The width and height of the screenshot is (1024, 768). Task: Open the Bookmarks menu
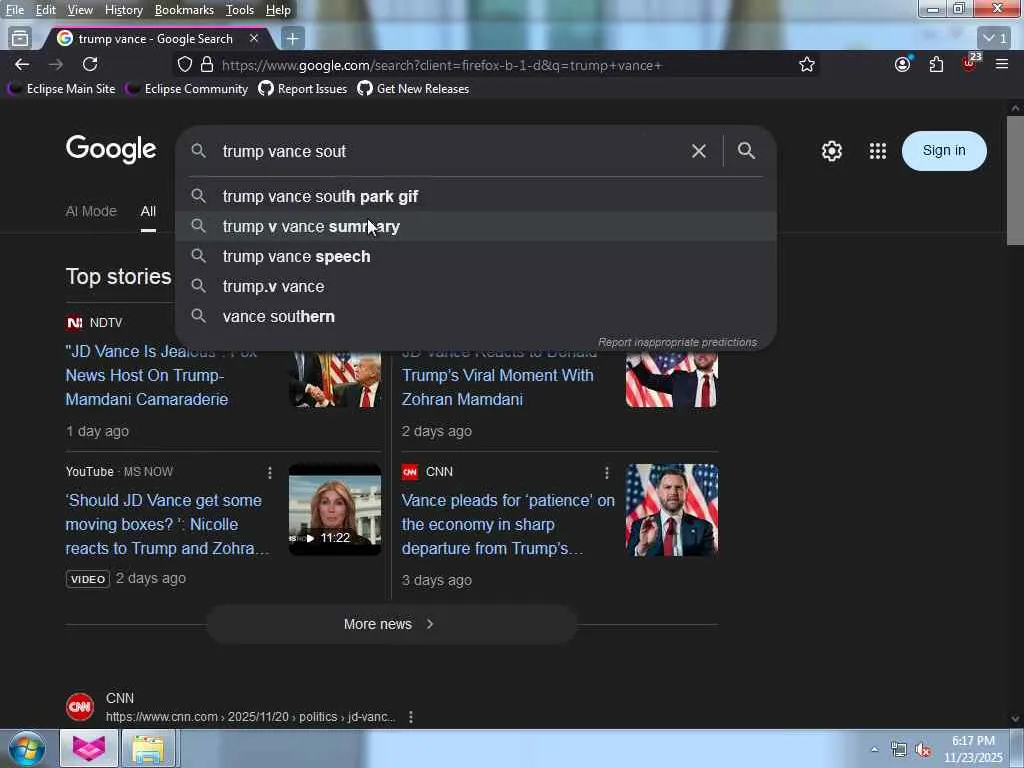[x=184, y=10]
